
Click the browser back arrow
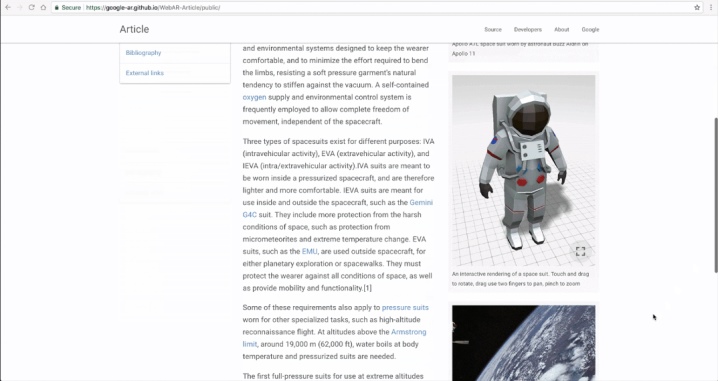[8, 7]
